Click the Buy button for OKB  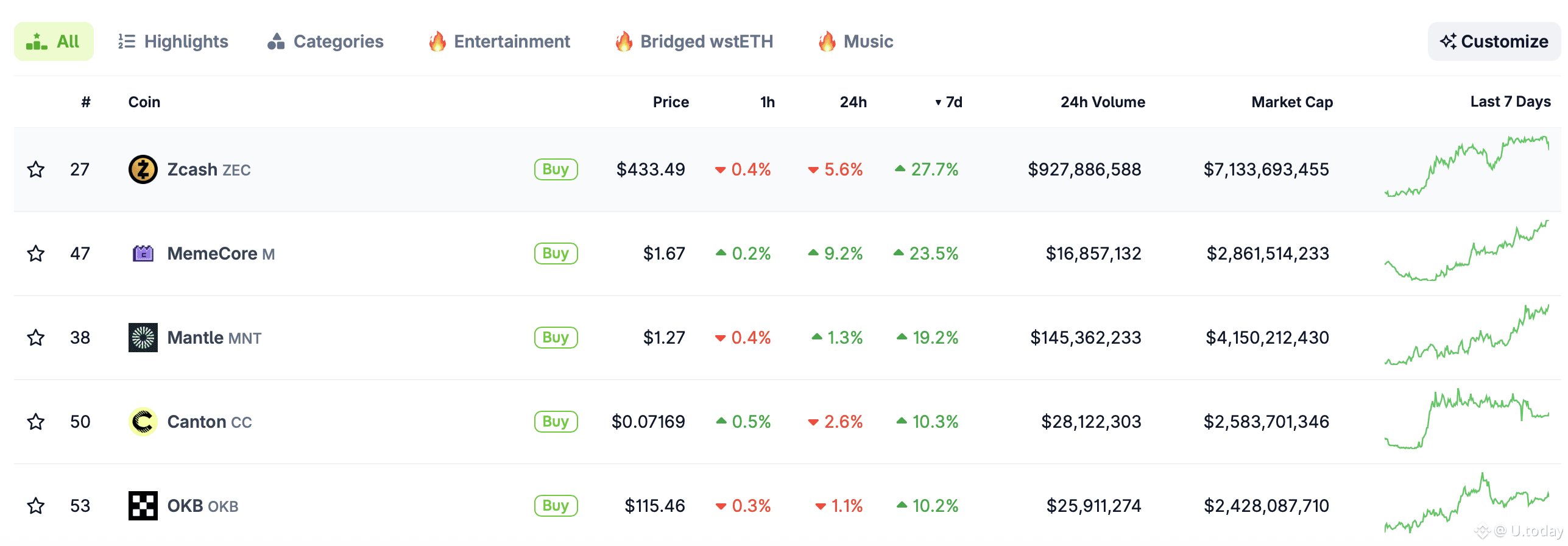pos(555,506)
